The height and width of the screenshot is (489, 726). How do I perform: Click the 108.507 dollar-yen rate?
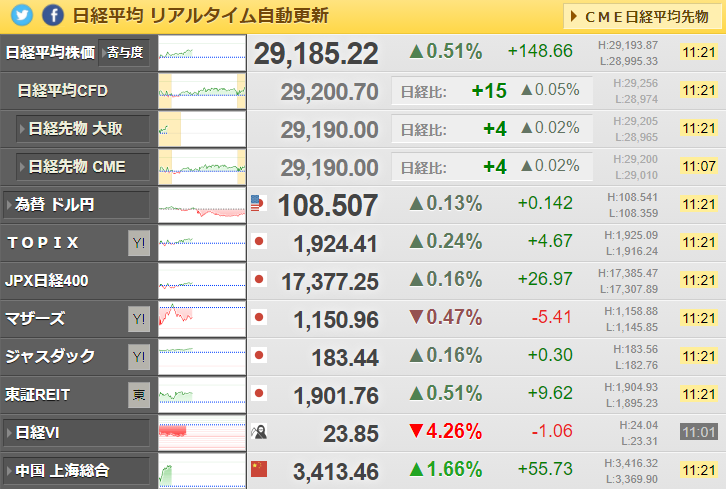click(328, 205)
